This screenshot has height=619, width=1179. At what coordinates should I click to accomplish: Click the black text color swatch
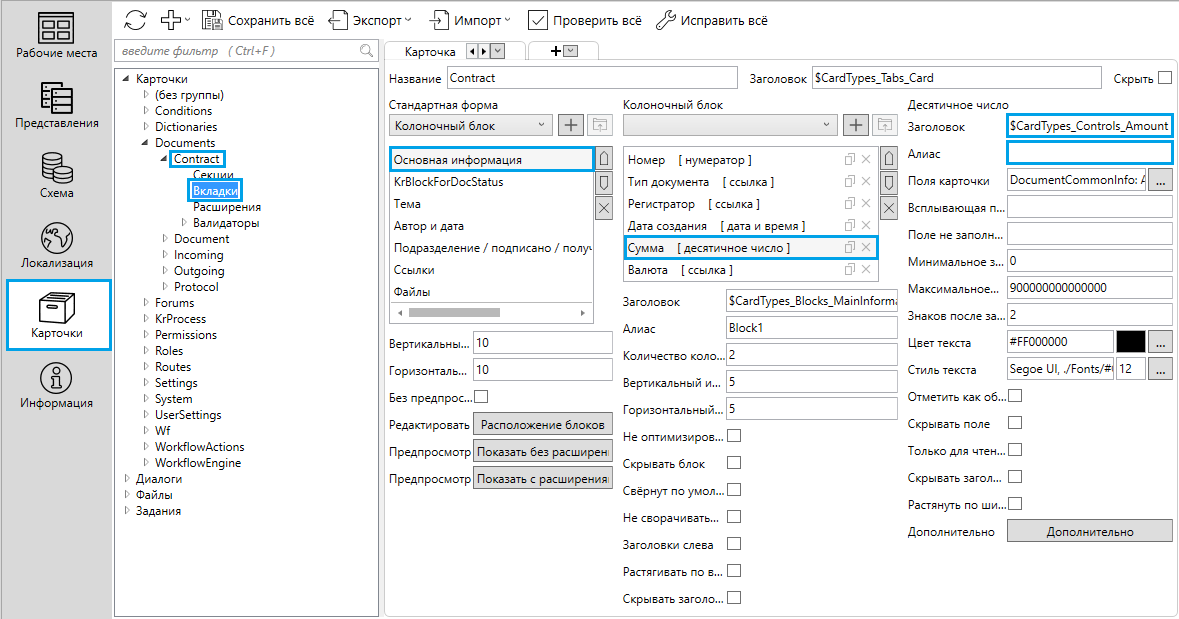(1130, 342)
